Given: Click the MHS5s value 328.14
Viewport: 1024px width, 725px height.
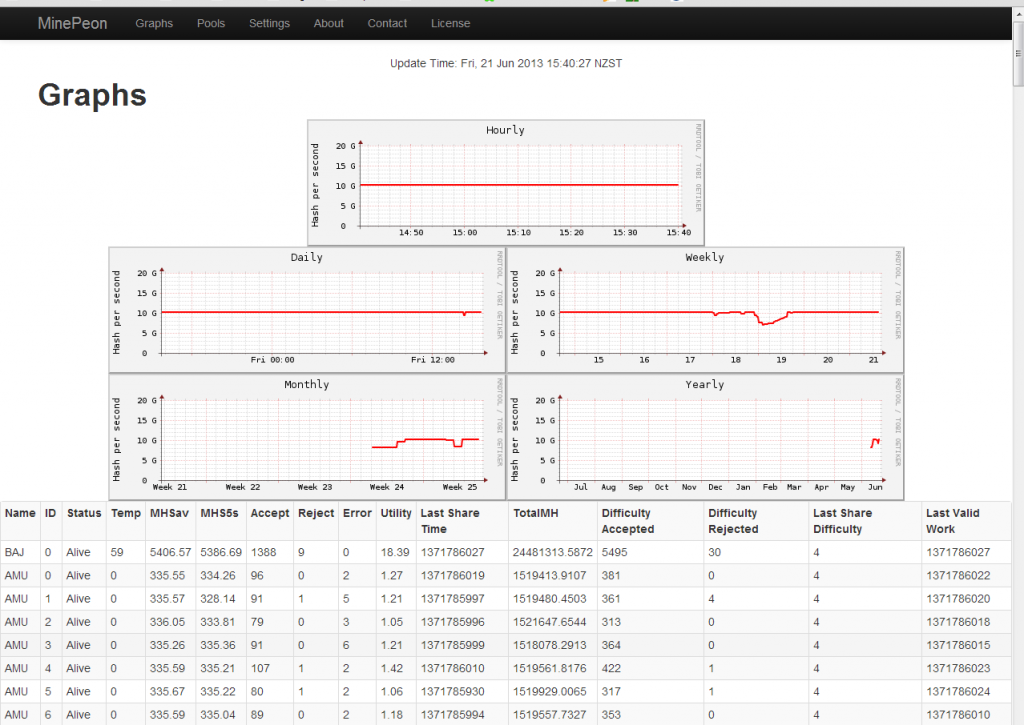Looking at the screenshot, I should (x=217, y=599).
